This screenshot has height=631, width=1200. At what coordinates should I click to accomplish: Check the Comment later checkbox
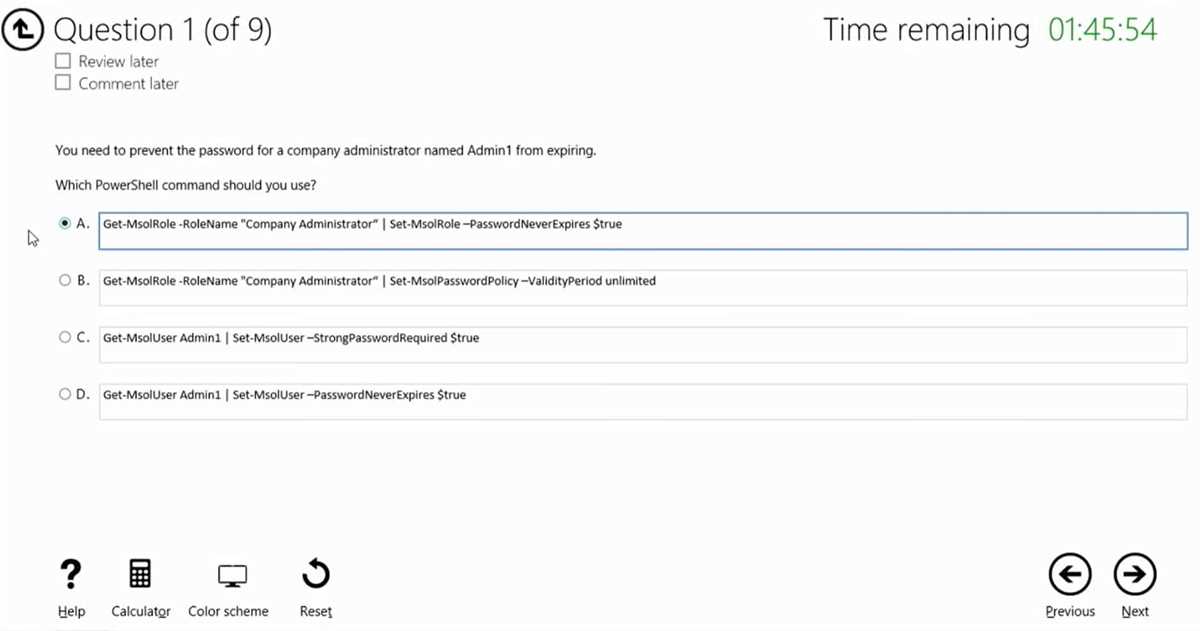click(x=63, y=83)
